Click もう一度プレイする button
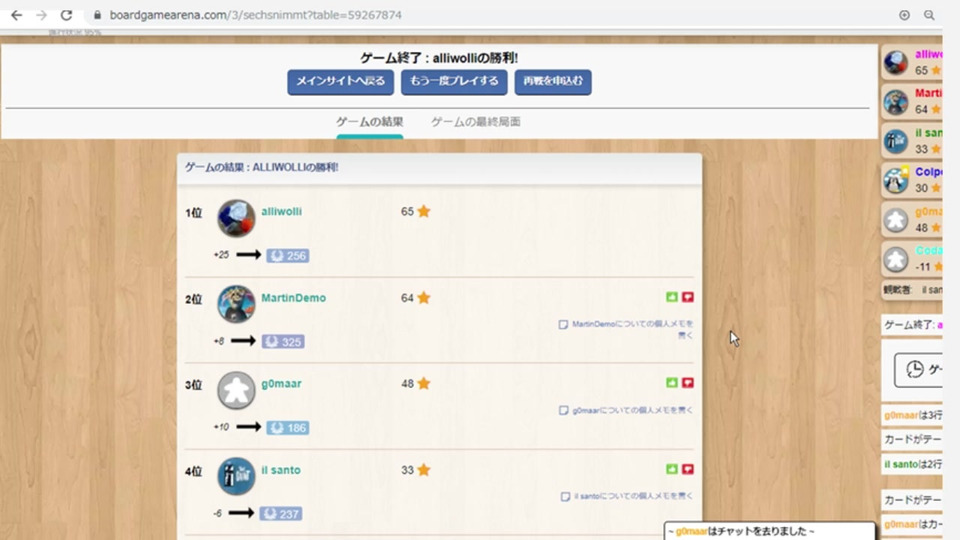The width and height of the screenshot is (960, 540). [454, 81]
